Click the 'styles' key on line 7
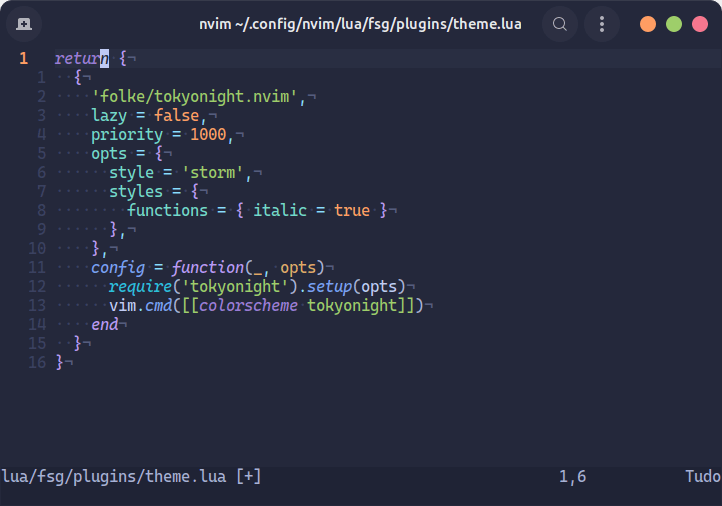 click(136, 192)
